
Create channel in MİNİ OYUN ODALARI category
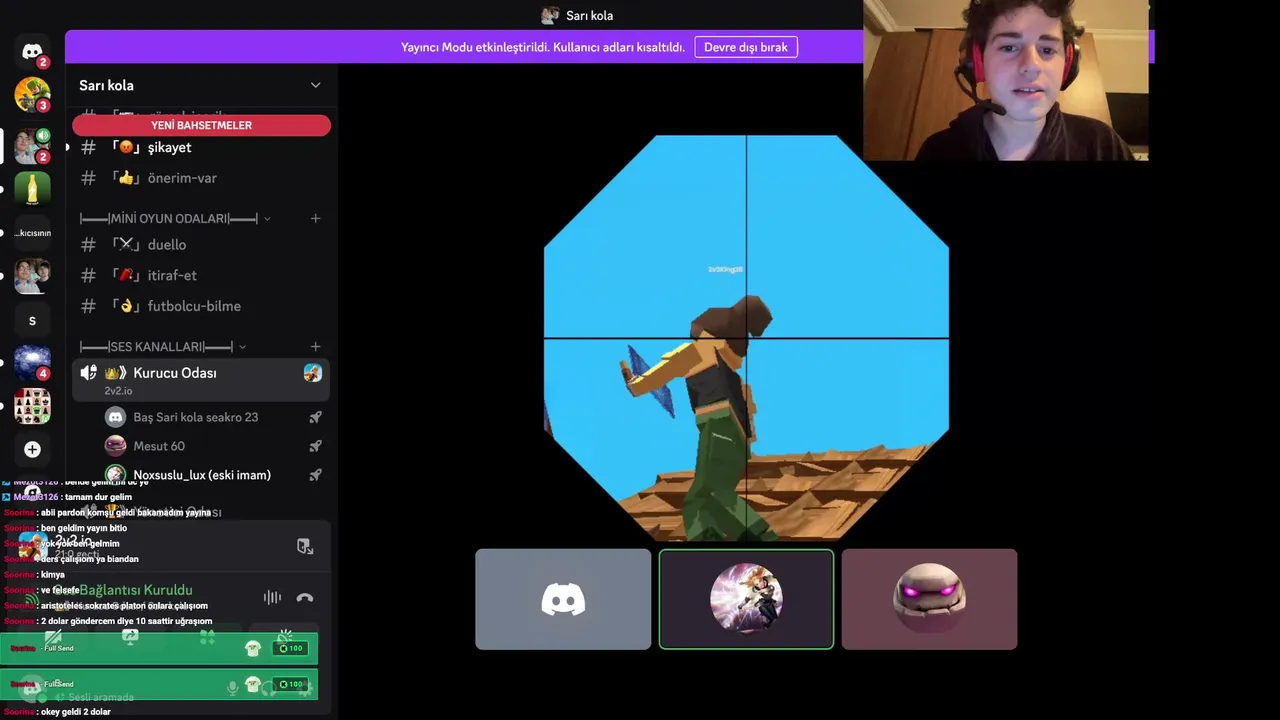point(315,218)
